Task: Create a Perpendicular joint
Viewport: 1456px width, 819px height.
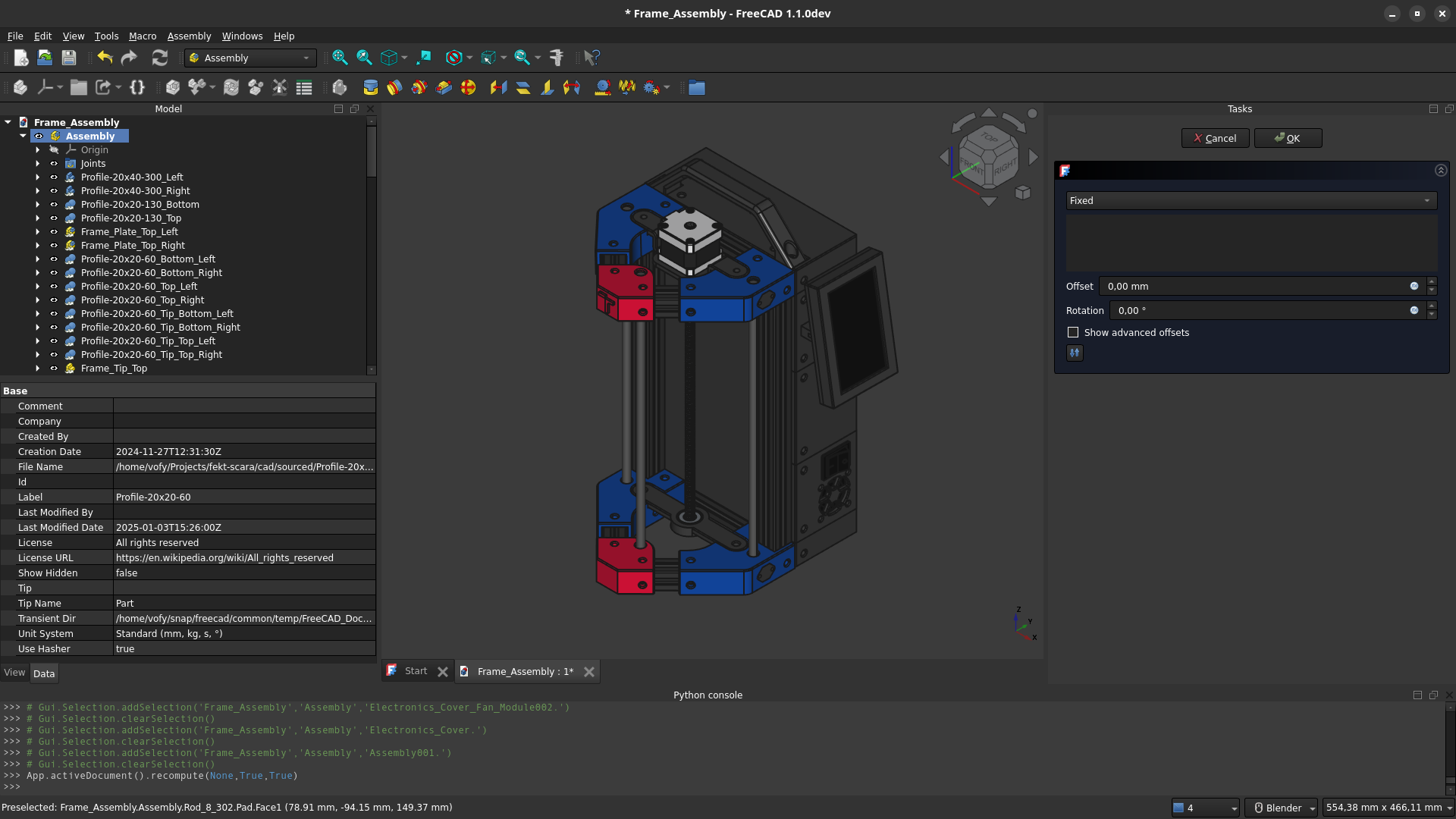Action: click(547, 88)
